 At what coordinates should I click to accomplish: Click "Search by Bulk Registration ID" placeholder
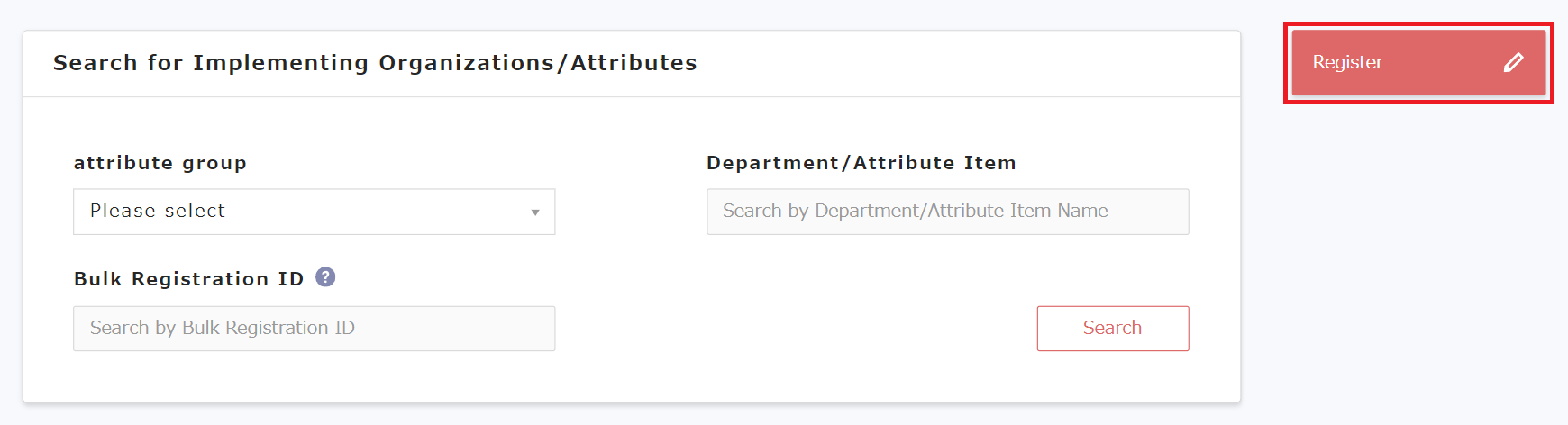point(223,328)
